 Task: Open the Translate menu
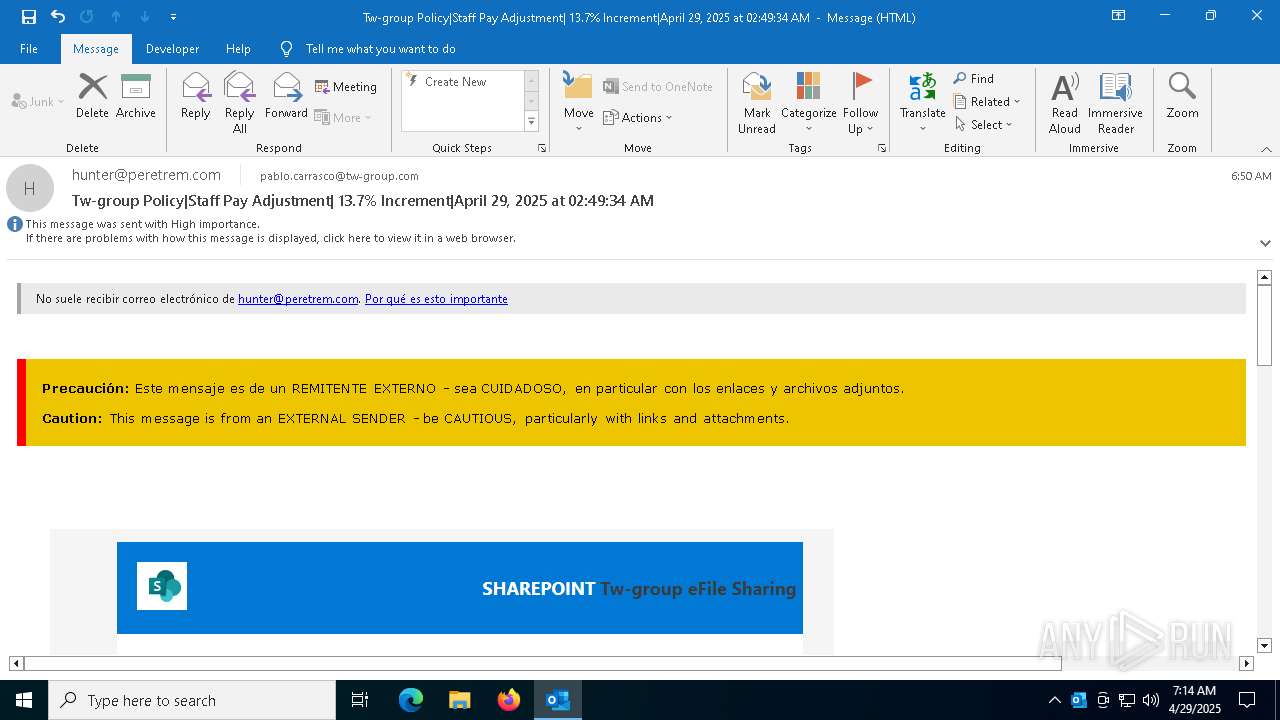(x=922, y=103)
